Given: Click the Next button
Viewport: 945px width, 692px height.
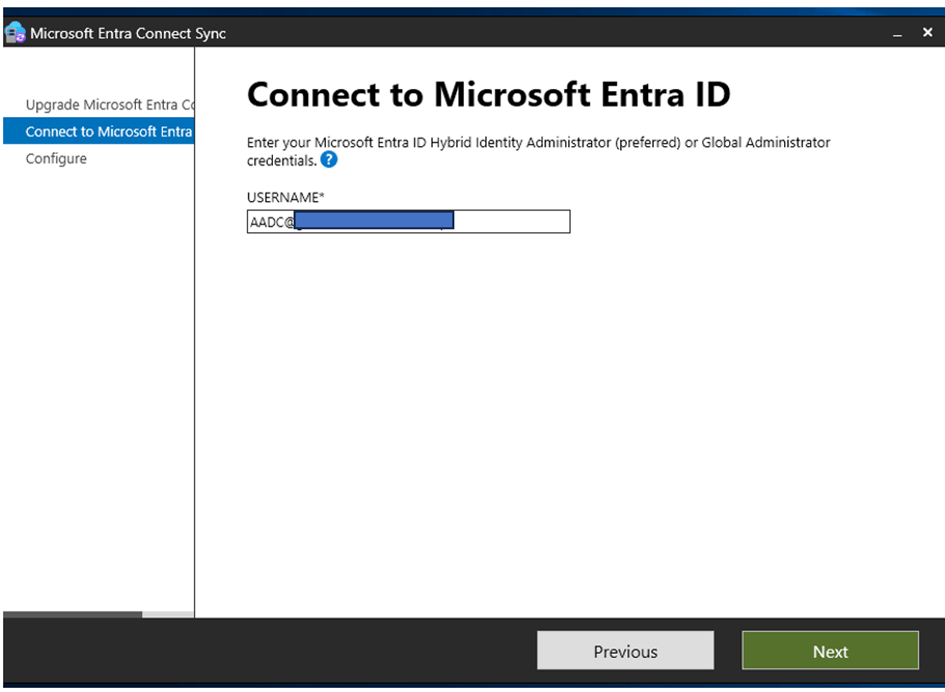Looking at the screenshot, I should (x=830, y=651).
